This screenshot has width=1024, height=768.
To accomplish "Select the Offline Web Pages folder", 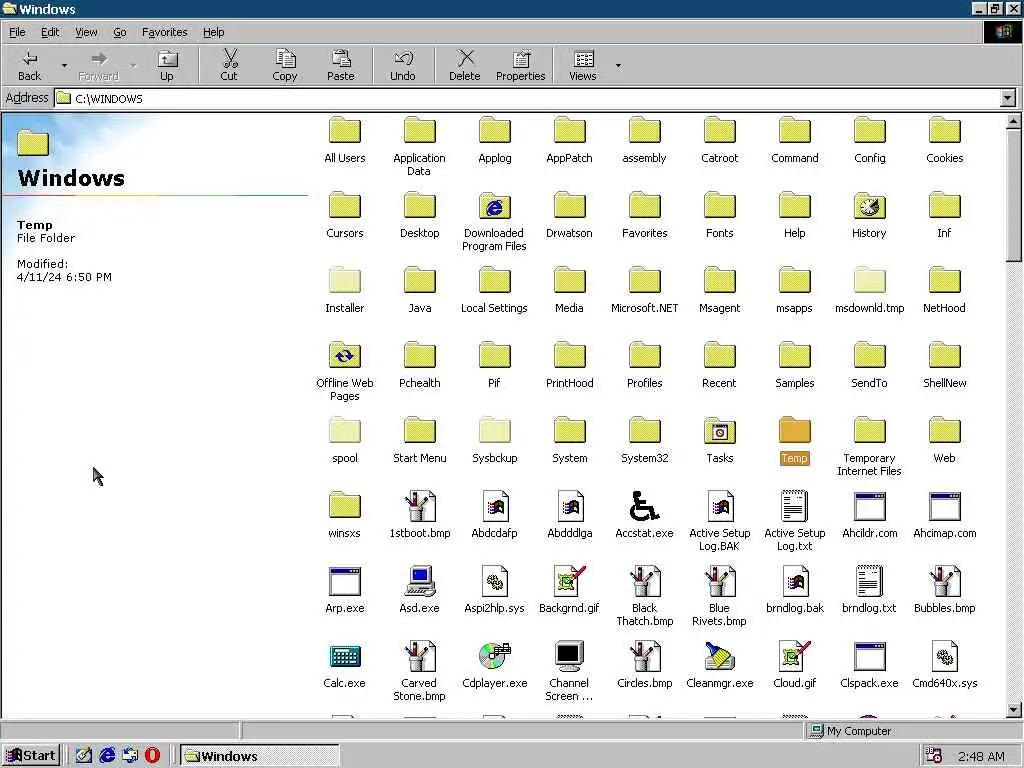I will [x=345, y=372].
